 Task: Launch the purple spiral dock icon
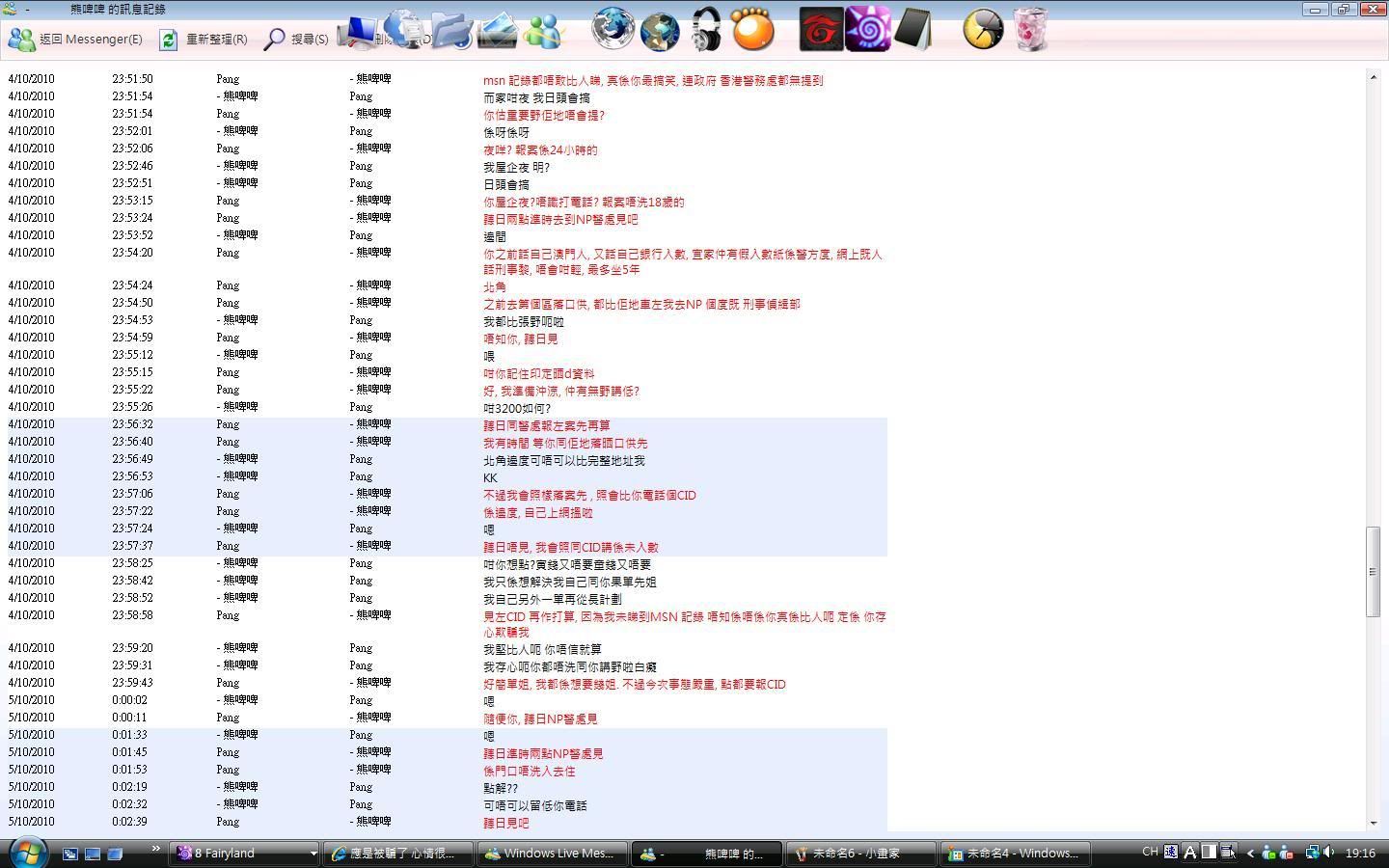click(867, 30)
